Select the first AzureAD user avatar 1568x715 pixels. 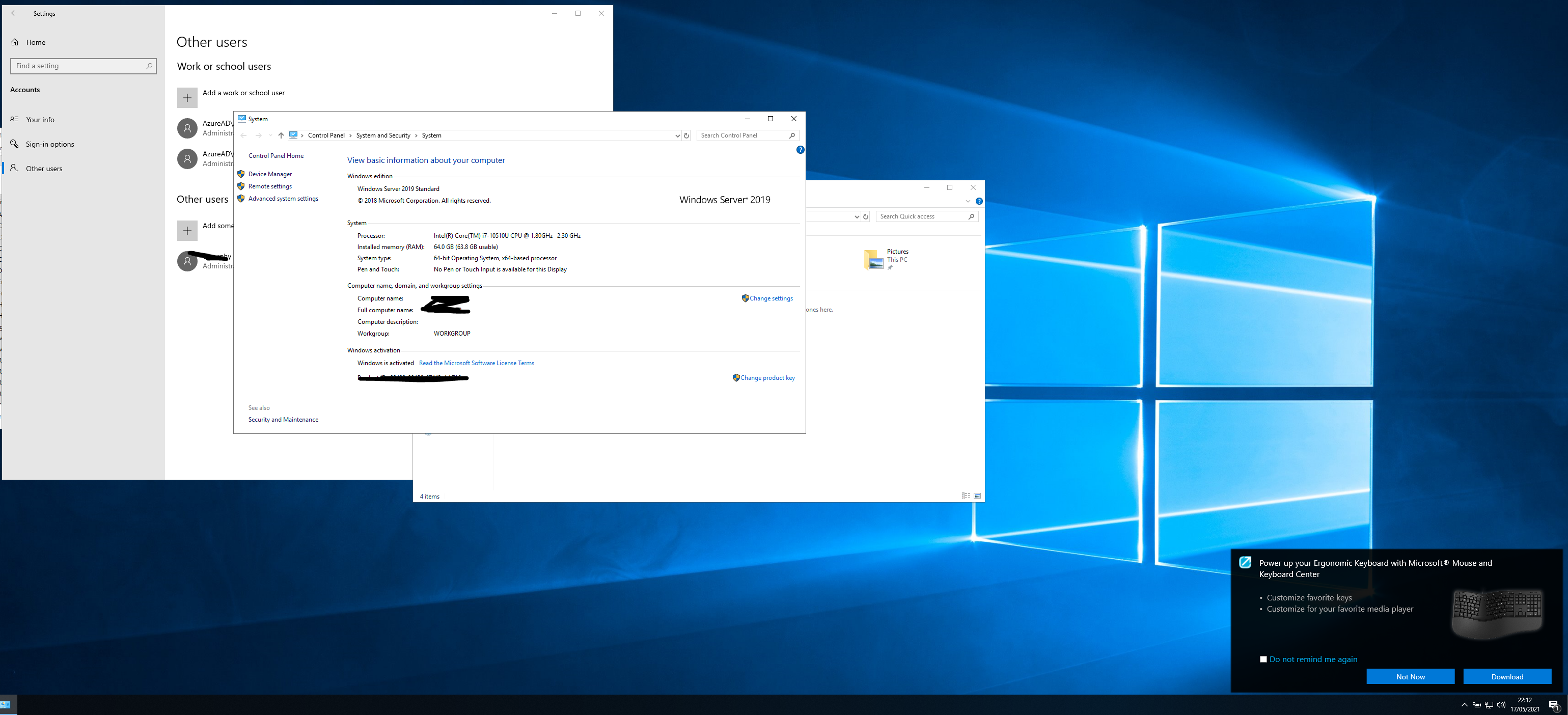pyautogui.click(x=187, y=128)
